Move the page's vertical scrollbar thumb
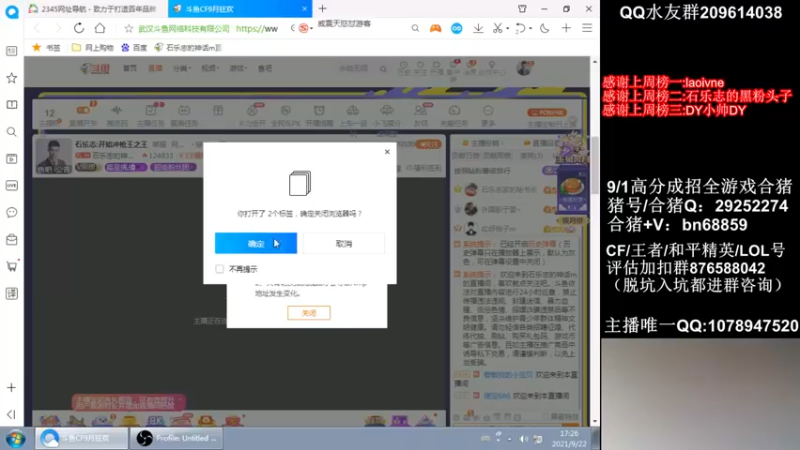Screen dimensions: 800x450 click(595, 165)
